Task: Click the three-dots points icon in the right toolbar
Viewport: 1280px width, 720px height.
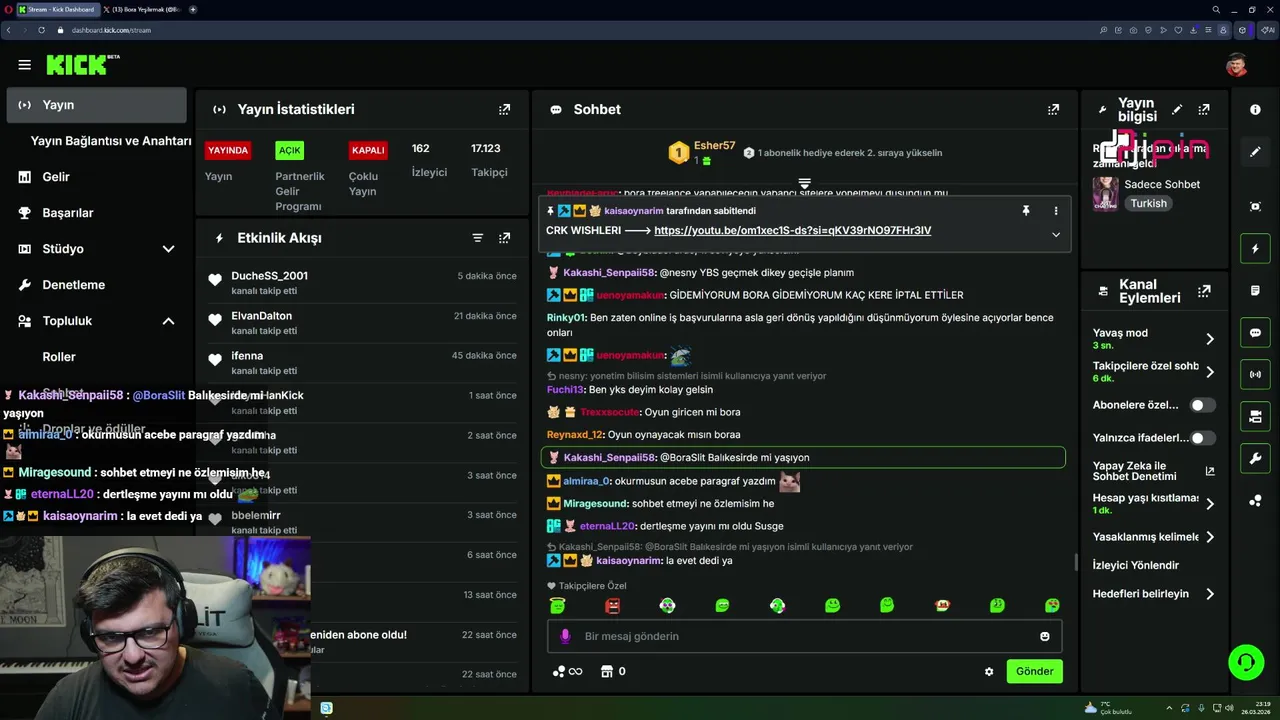Action: click(1255, 501)
